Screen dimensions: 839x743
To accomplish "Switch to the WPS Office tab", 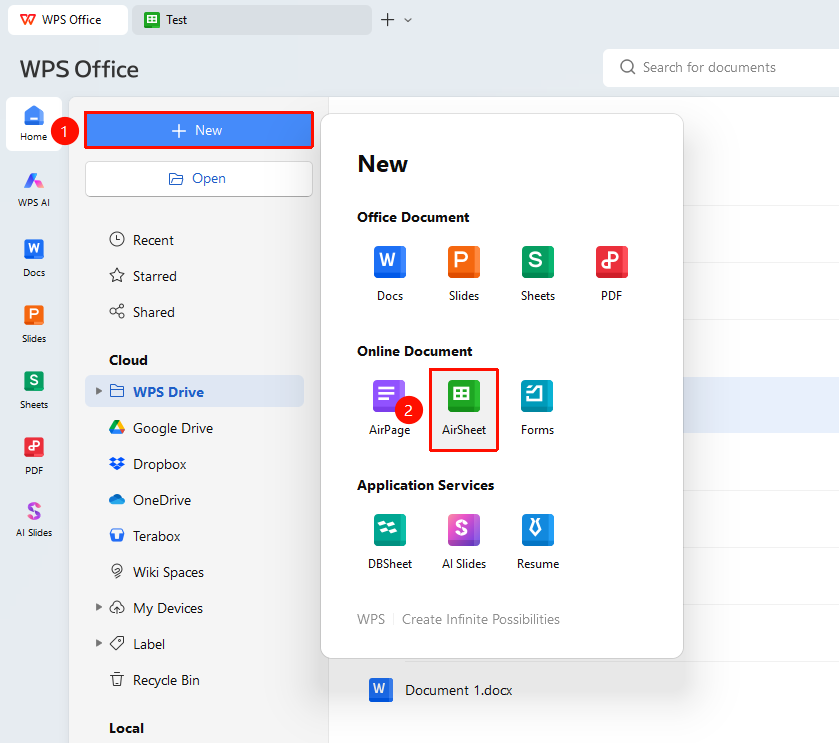I will 68,20.
